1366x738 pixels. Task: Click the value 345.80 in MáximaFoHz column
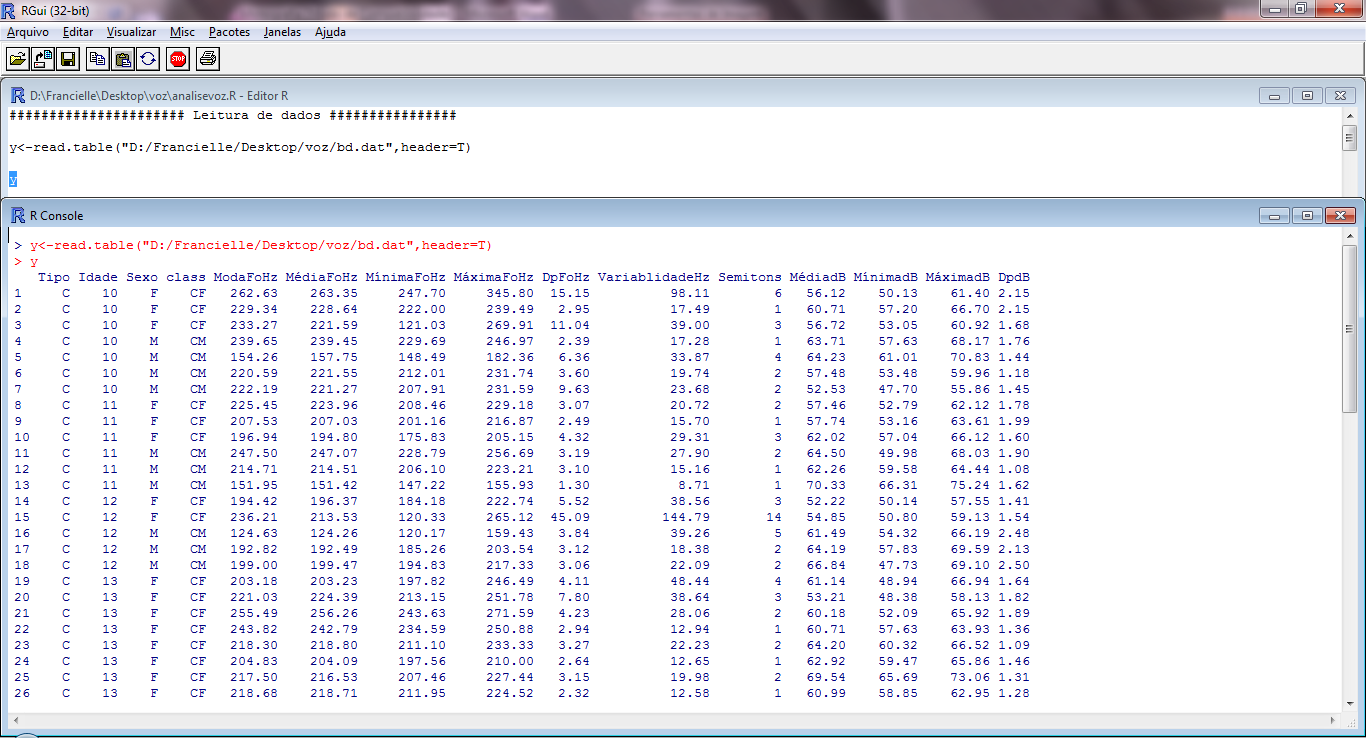[x=510, y=293]
